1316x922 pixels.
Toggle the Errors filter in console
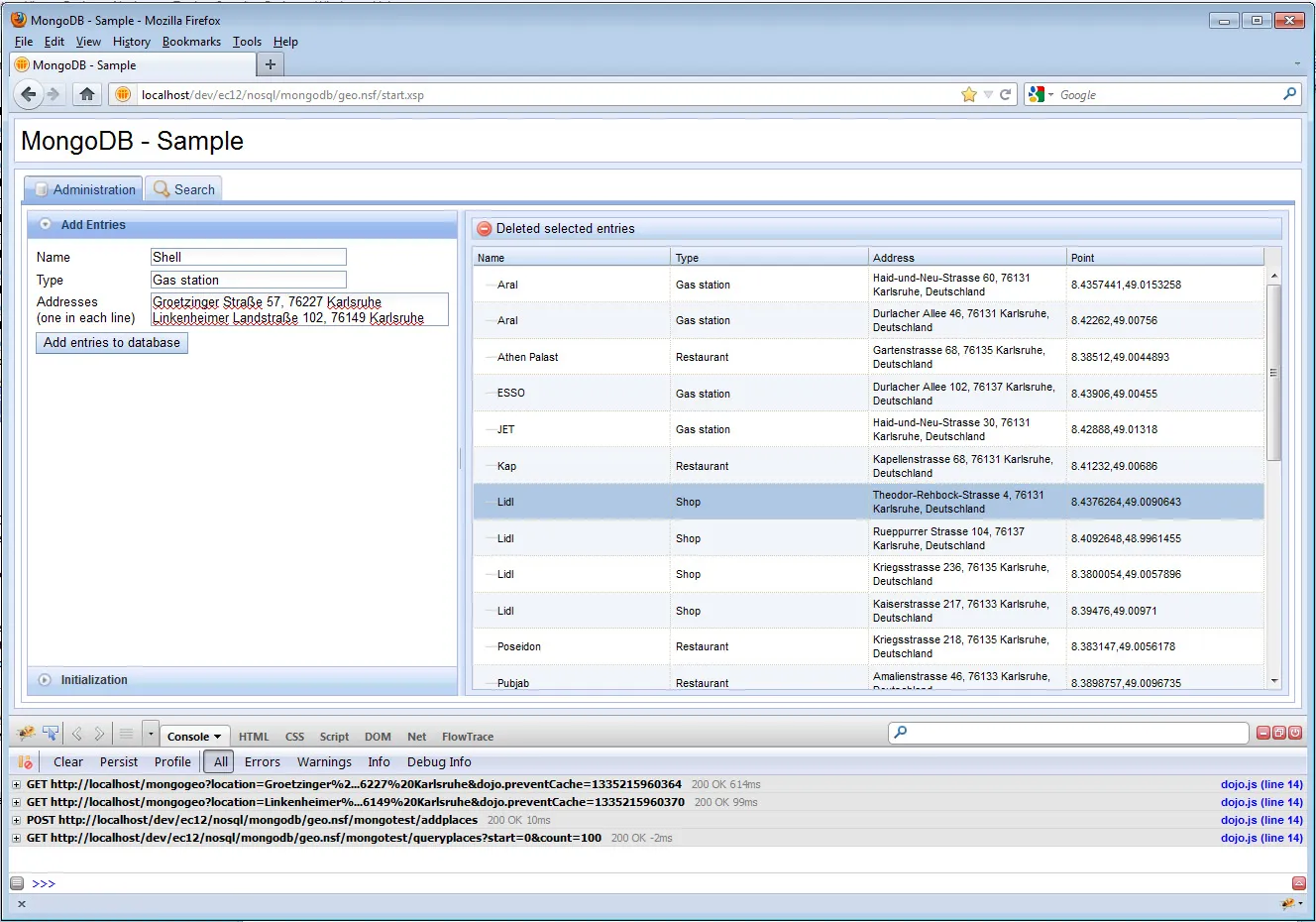[x=262, y=762]
